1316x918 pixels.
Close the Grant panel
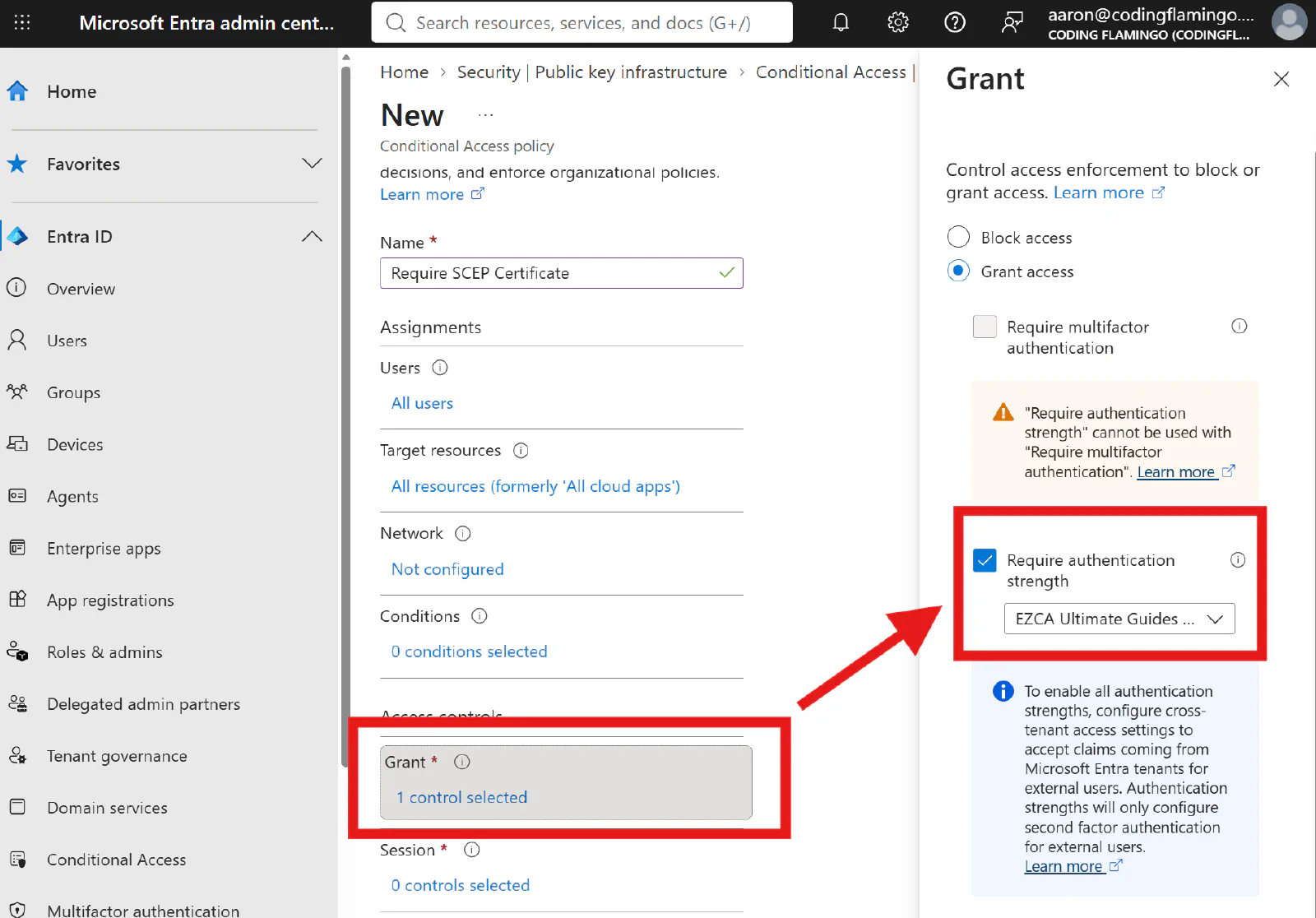tap(1281, 79)
